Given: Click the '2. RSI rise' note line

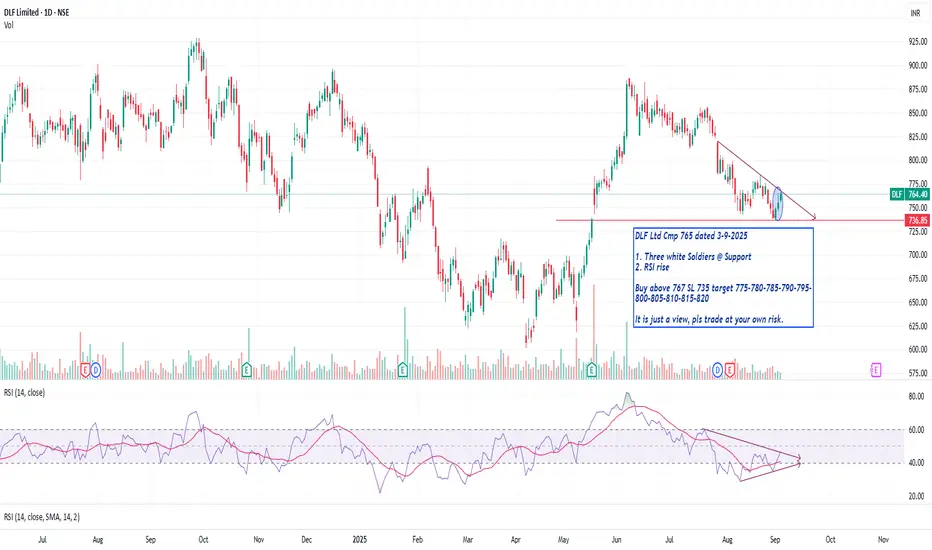Looking at the screenshot, I should [652, 267].
